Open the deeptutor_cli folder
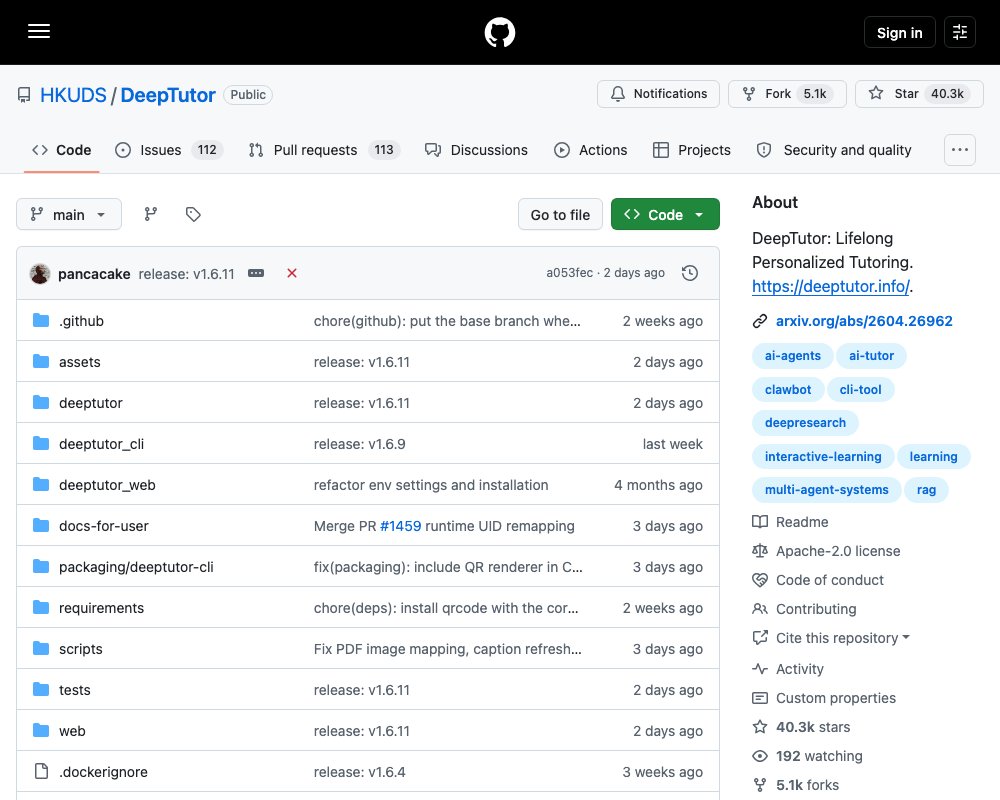Image resolution: width=1000 pixels, height=800 pixels. [101, 444]
